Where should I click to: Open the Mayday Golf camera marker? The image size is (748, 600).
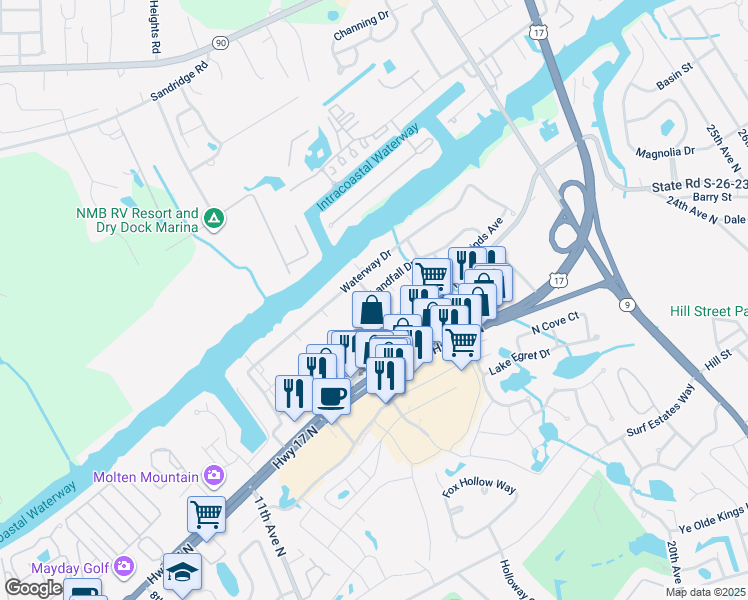[x=125, y=567]
